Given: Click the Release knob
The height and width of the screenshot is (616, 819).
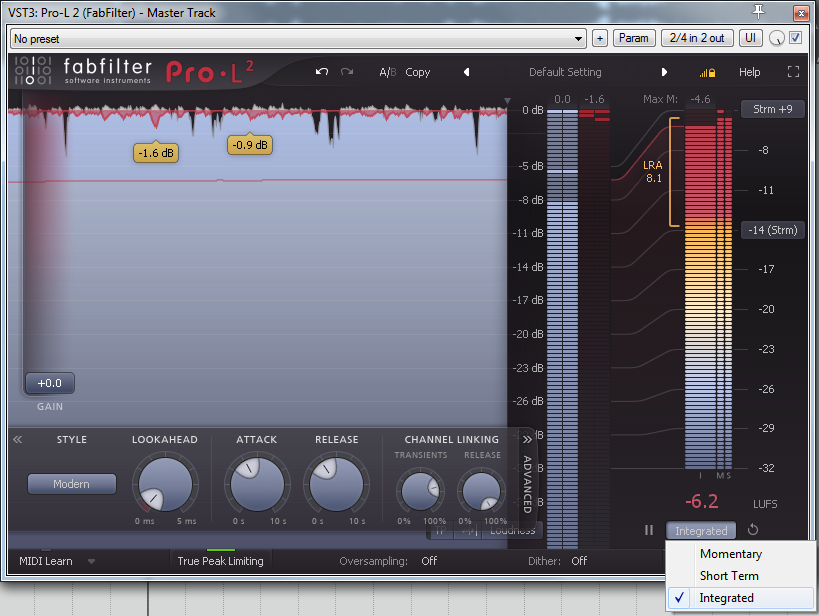Looking at the screenshot, I should pos(336,484).
